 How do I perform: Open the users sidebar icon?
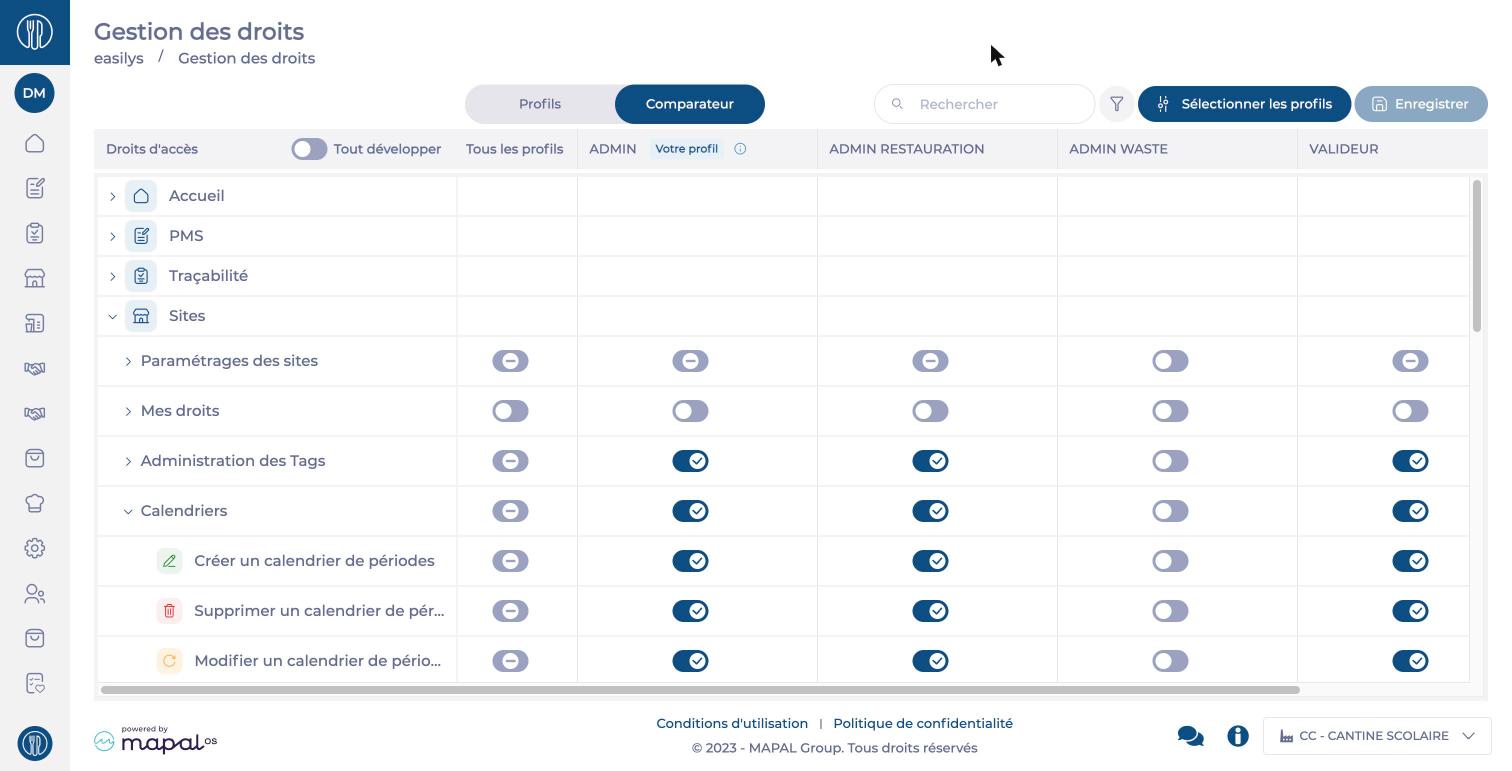point(35,594)
